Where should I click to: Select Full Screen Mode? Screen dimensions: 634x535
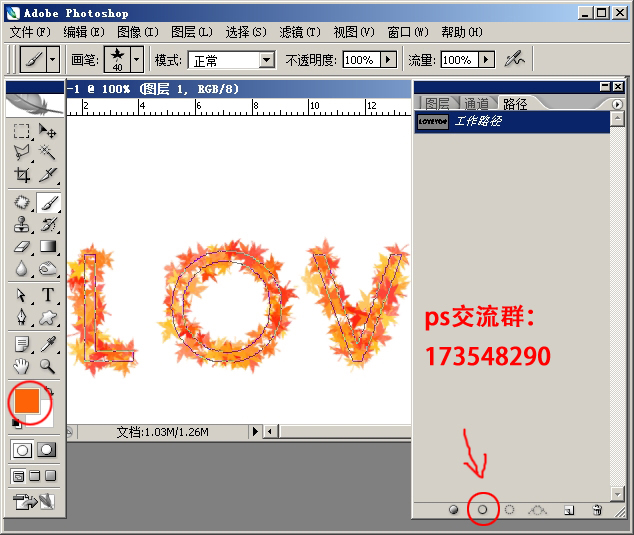point(51,476)
